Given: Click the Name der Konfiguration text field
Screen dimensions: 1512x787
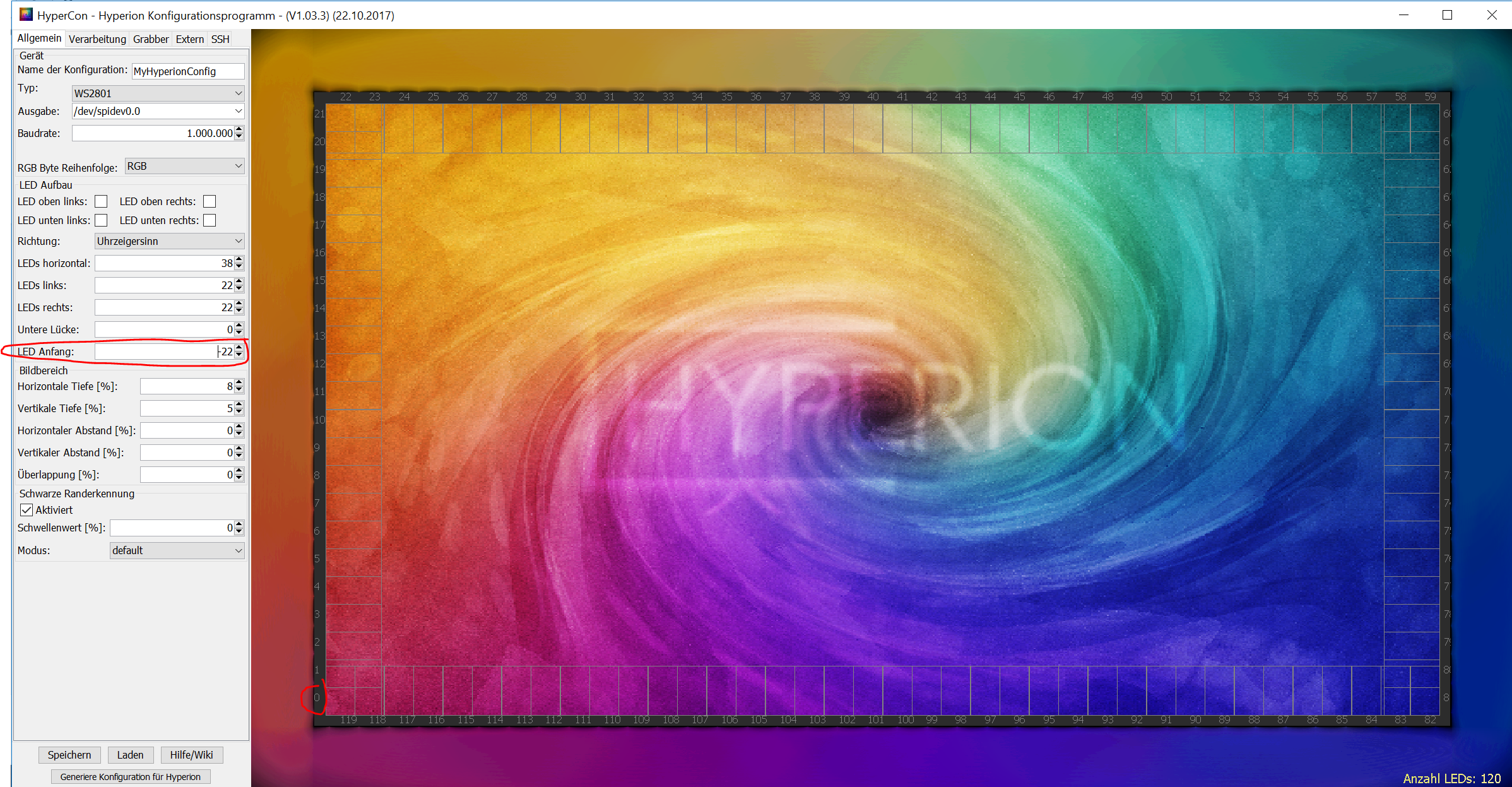Looking at the screenshot, I should pos(187,71).
